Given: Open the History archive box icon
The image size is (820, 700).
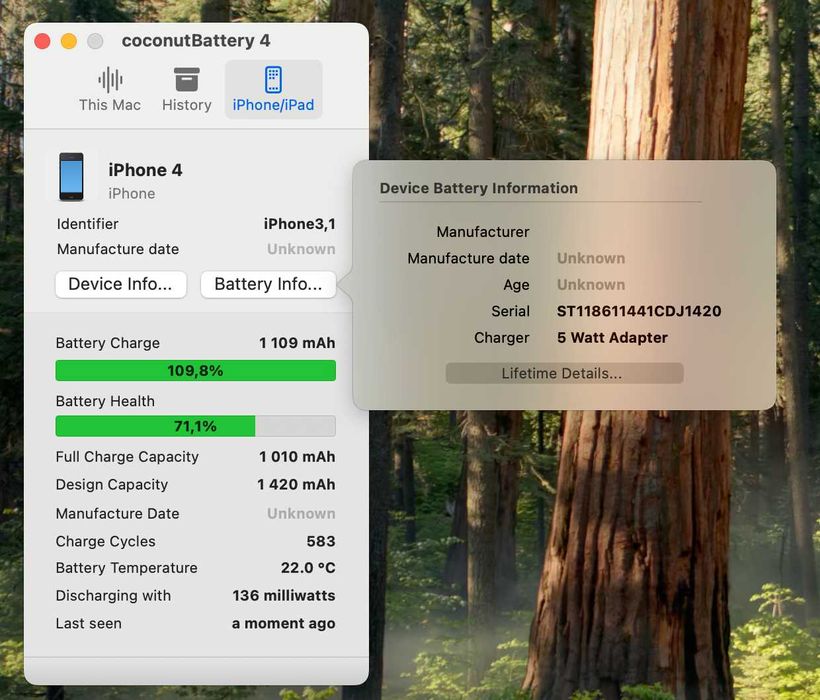Looking at the screenshot, I should [187, 79].
